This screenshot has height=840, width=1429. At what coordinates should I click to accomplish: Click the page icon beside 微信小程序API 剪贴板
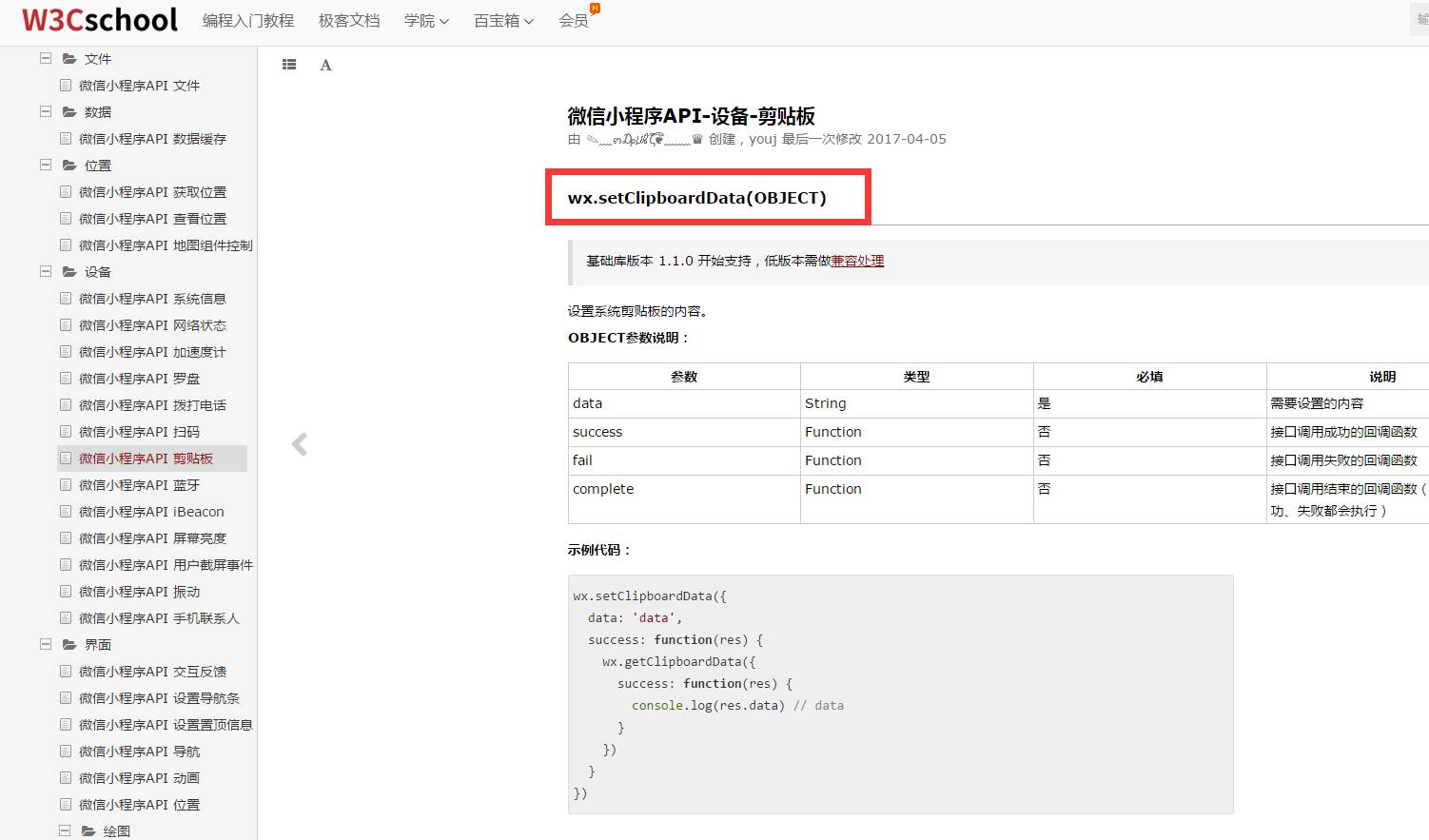pos(66,459)
